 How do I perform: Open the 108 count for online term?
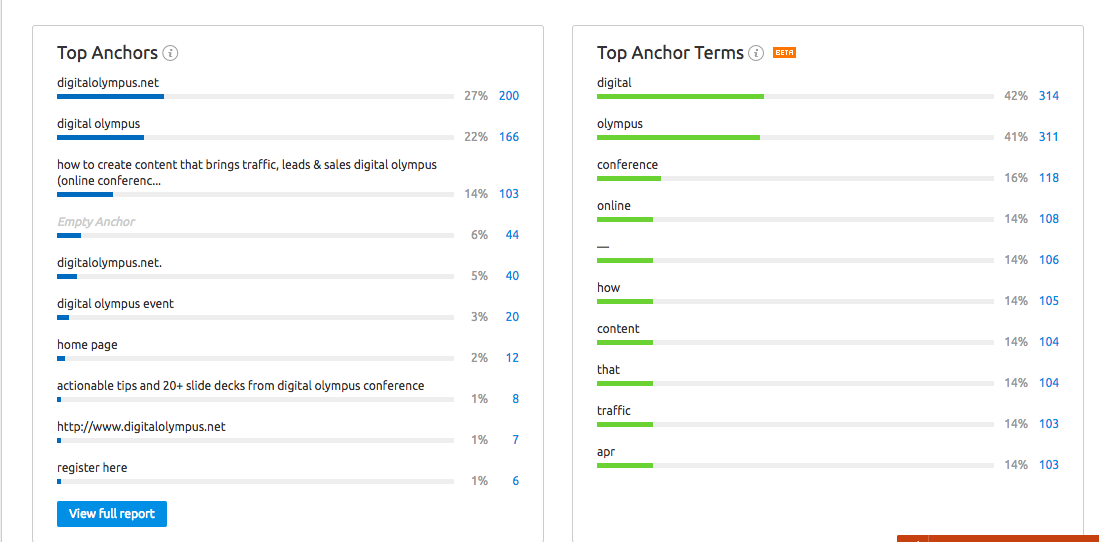point(1049,219)
